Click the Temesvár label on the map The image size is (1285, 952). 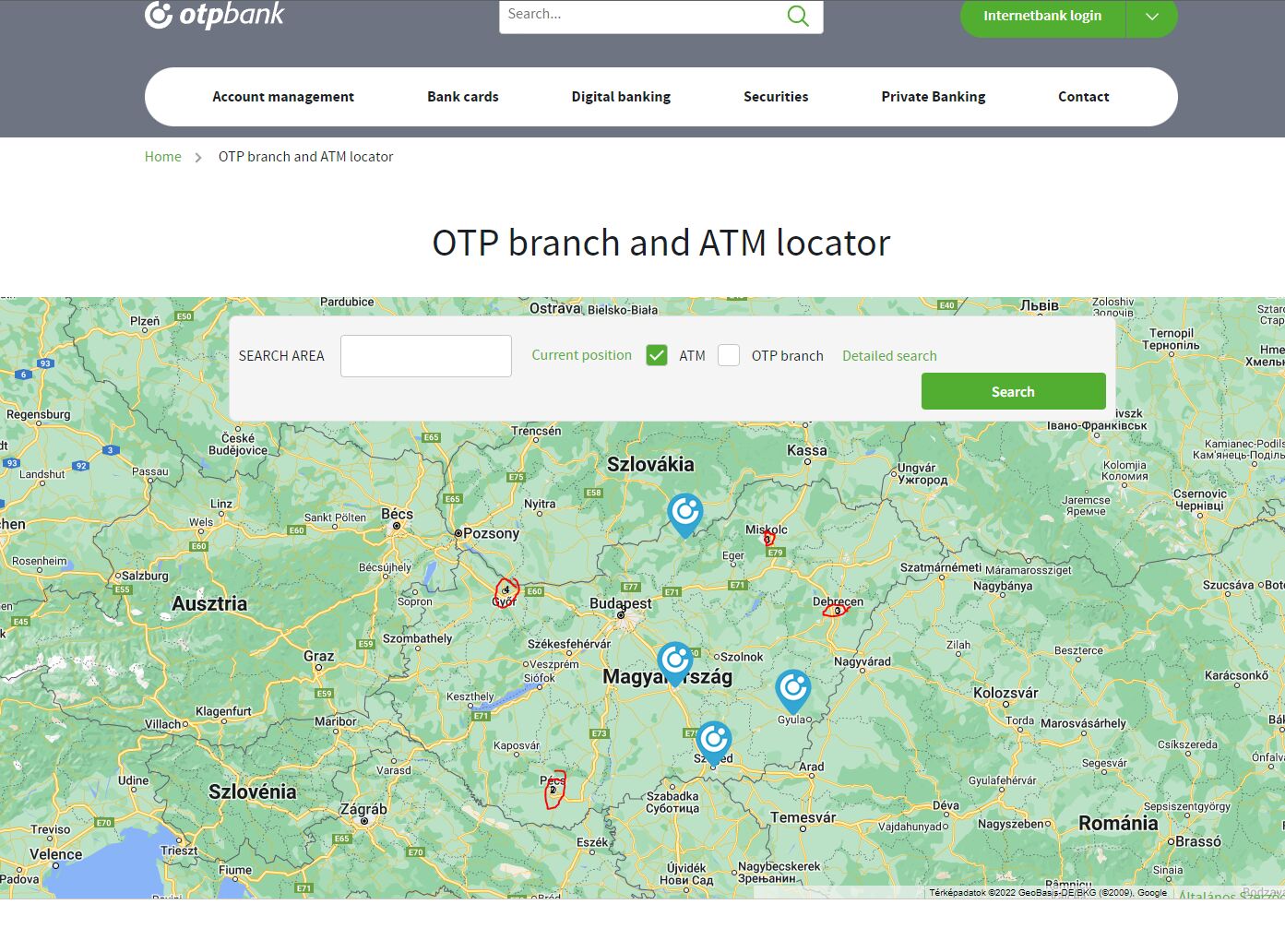pyautogui.click(x=803, y=817)
